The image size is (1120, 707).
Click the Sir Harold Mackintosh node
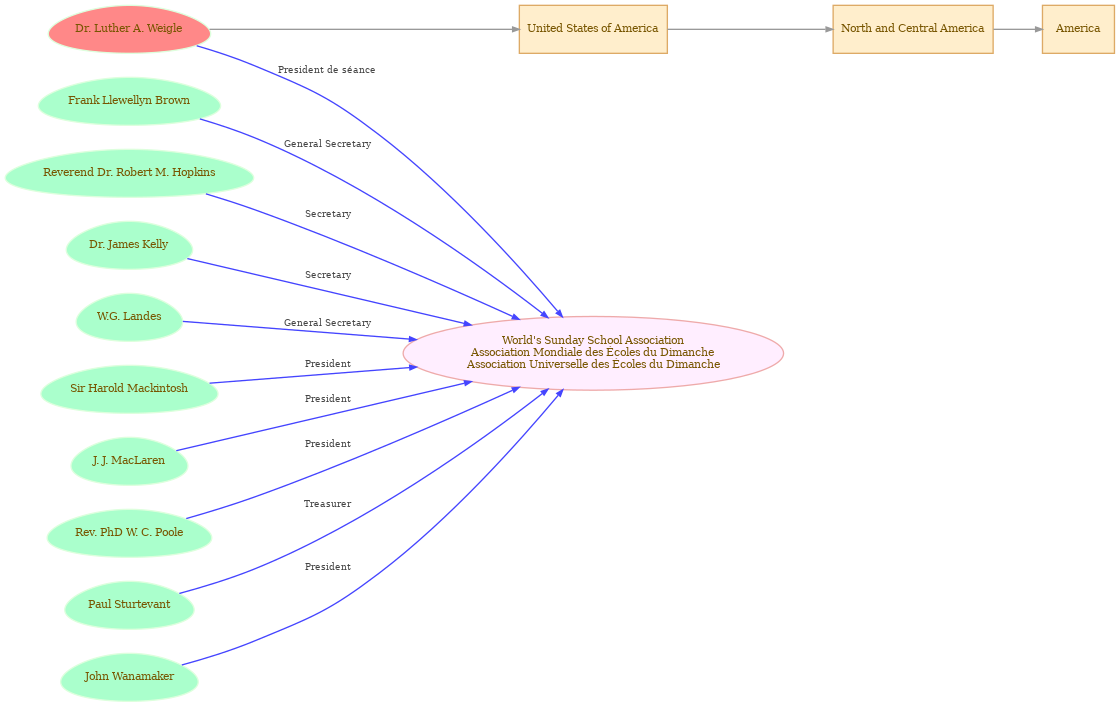coord(129,389)
